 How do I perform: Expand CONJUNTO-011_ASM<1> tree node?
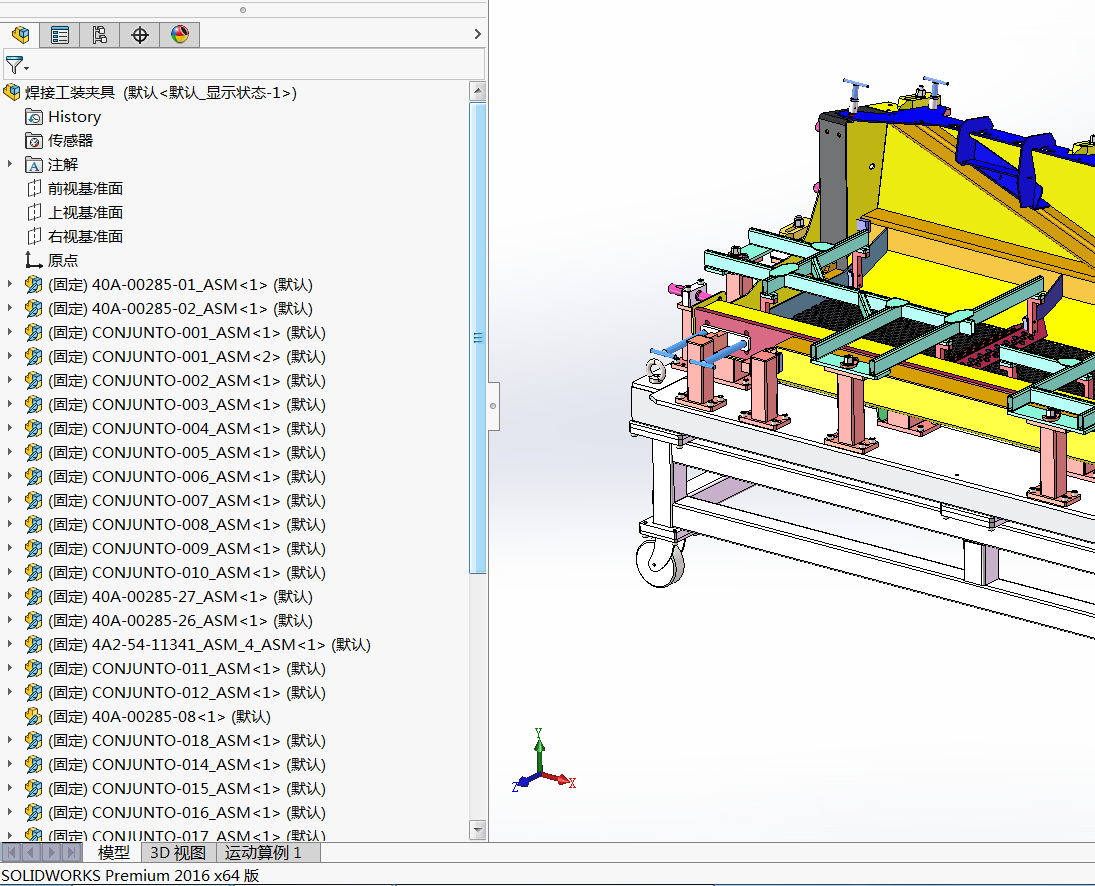[x=10, y=667]
